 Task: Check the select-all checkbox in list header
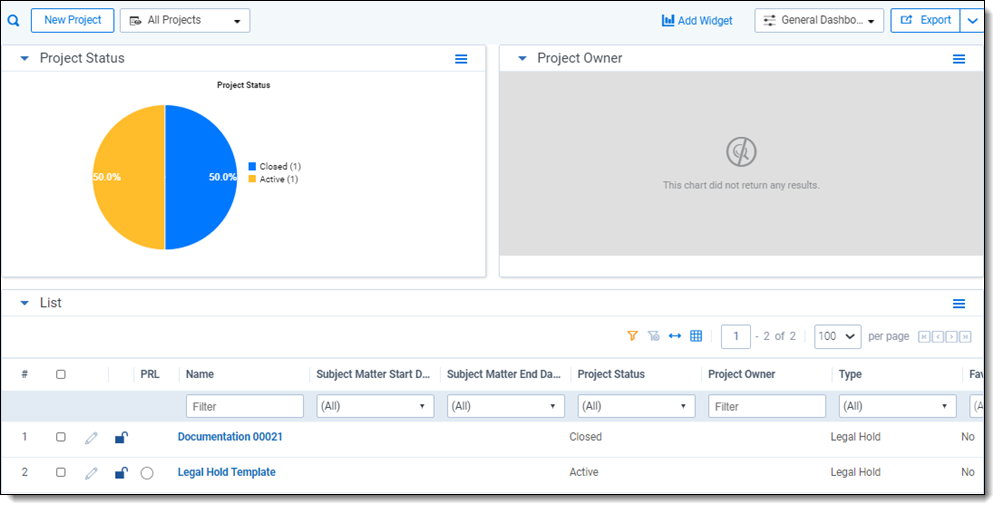61,374
